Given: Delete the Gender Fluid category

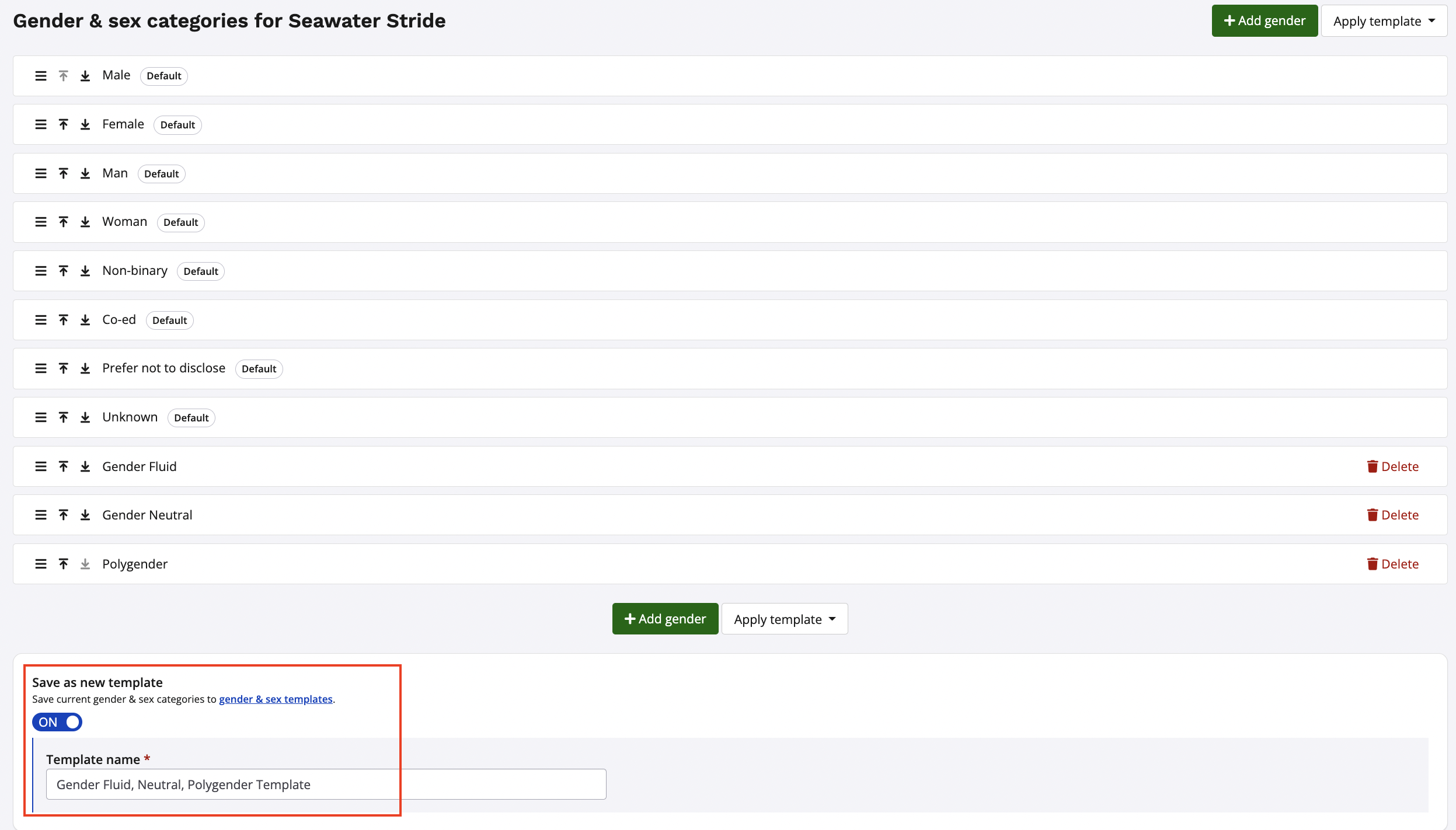Looking at the screenshot, I should pos(1392,466).
